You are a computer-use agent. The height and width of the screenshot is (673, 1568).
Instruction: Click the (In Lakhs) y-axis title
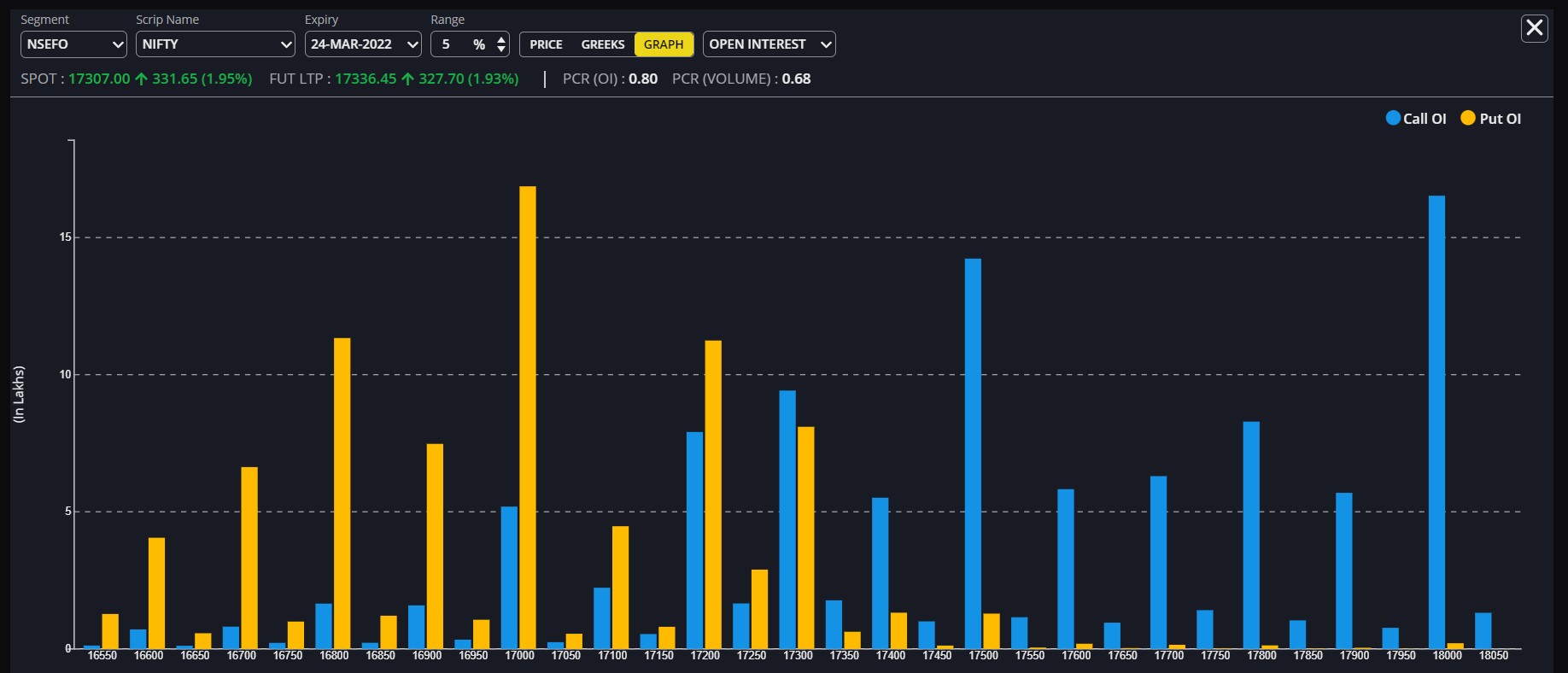pos(19,395)
